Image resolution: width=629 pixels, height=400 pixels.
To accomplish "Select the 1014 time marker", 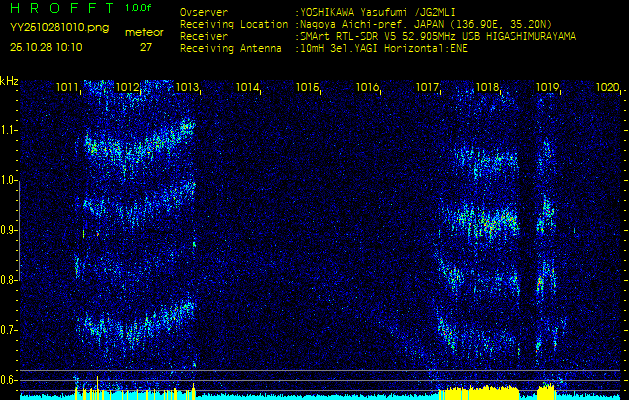I will pyautogui.click(x=248, y=88).
